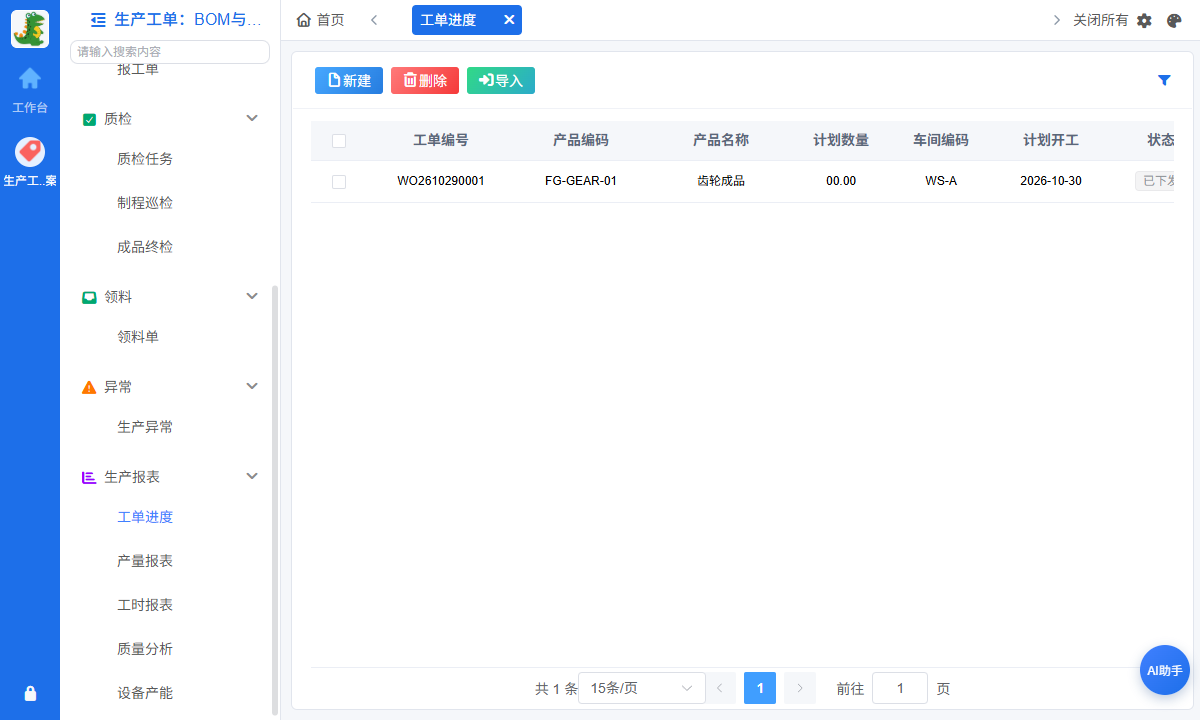Focus the 前往 page number input
Image resolution: width=1200 pixels, height=720 pixels.
[900, 688]
